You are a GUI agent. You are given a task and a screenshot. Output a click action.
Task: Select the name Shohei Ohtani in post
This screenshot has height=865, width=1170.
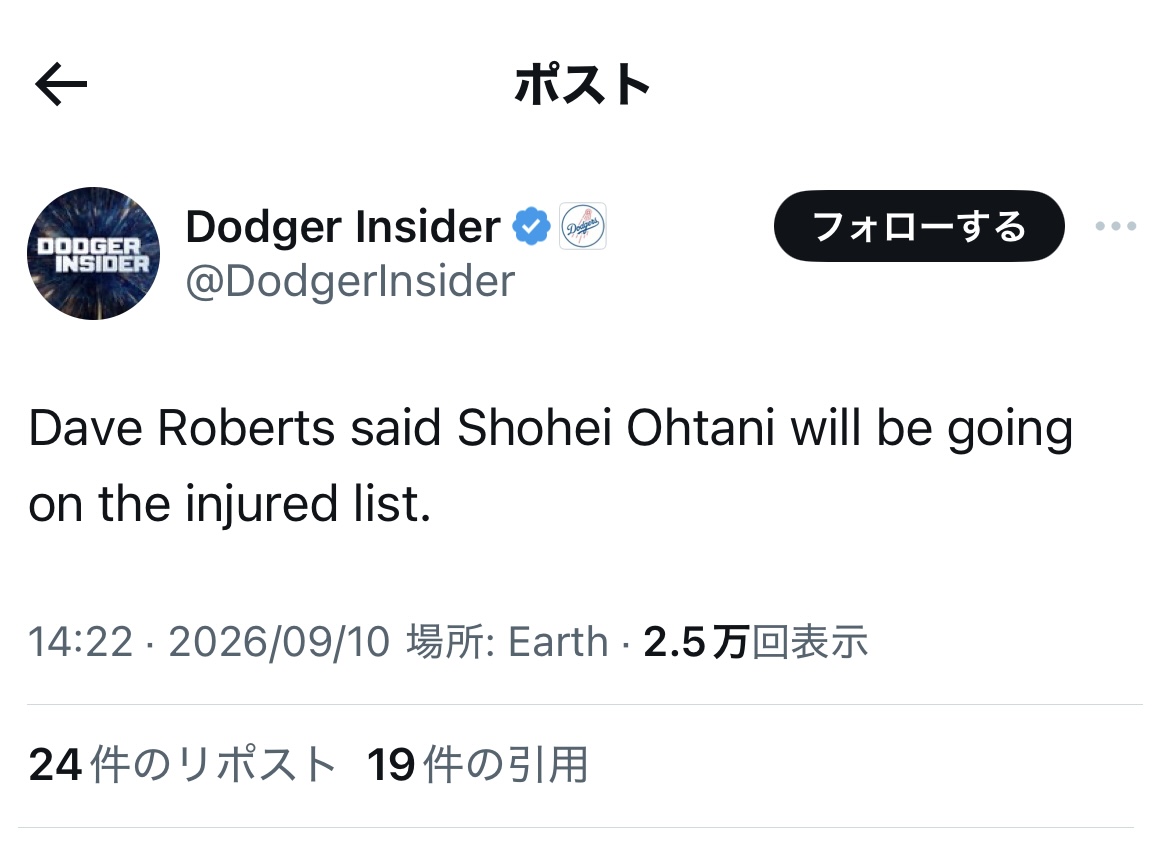point(616,428)
